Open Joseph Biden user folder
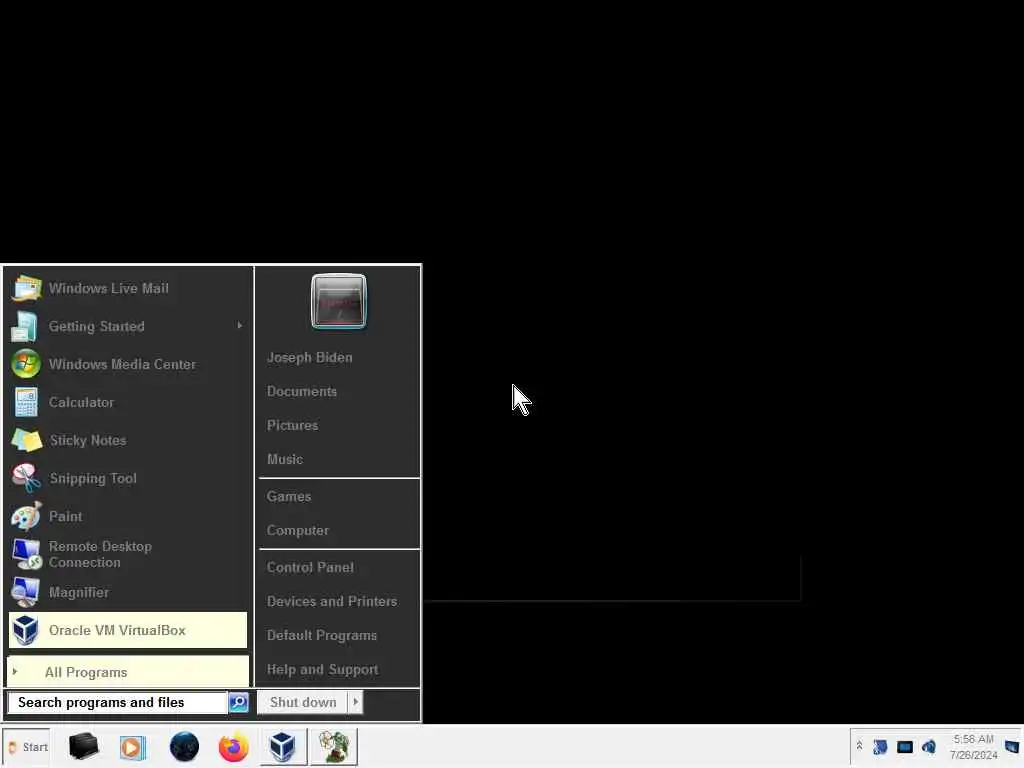The height and width of the screenshot is (768, 1024). [x=310, y=357]
